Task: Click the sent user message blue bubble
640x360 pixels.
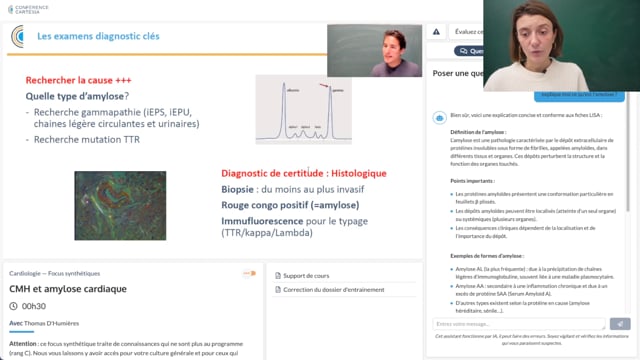Action: pos(579,96)
